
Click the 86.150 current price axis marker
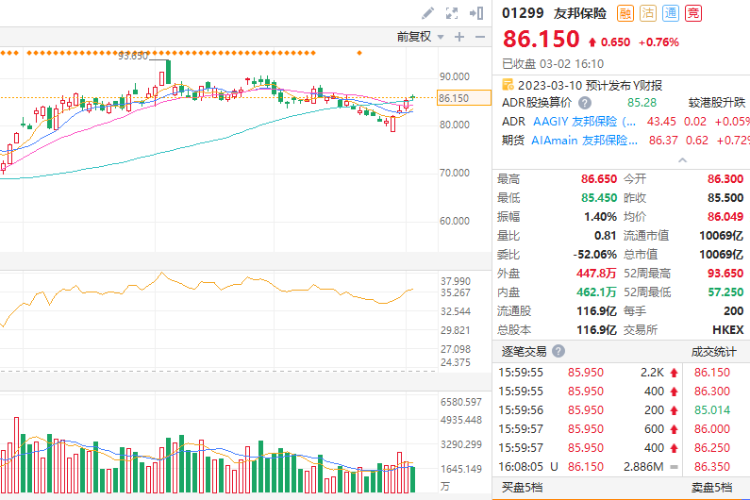click(455, 98)
